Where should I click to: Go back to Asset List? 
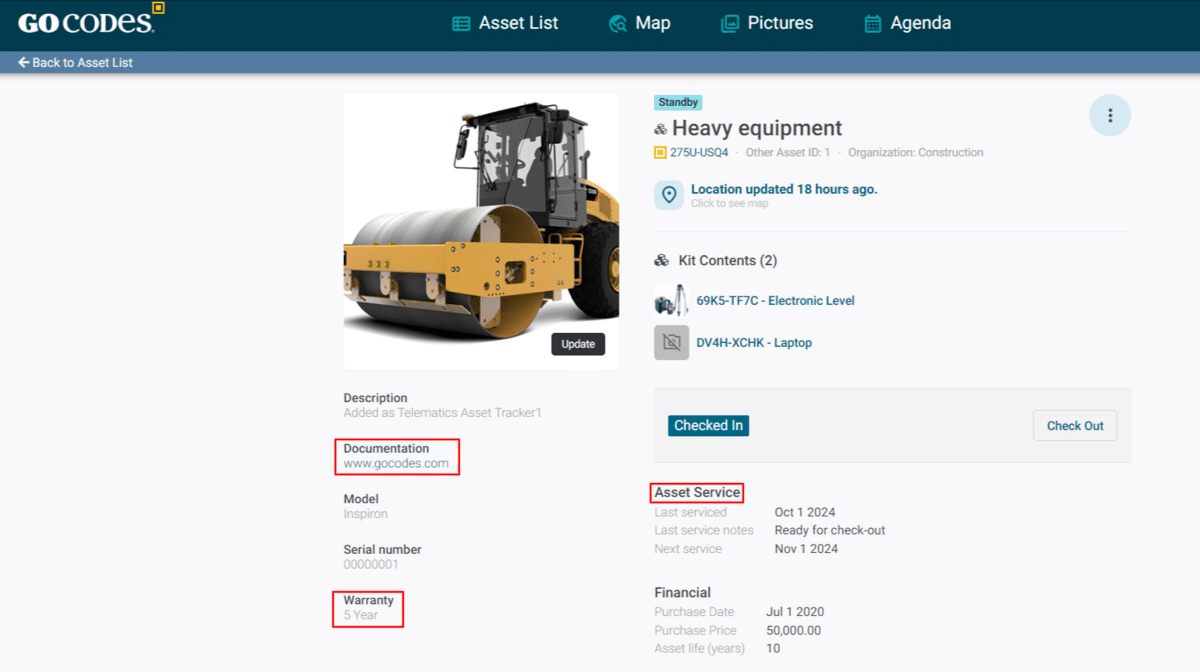(76, 62)
